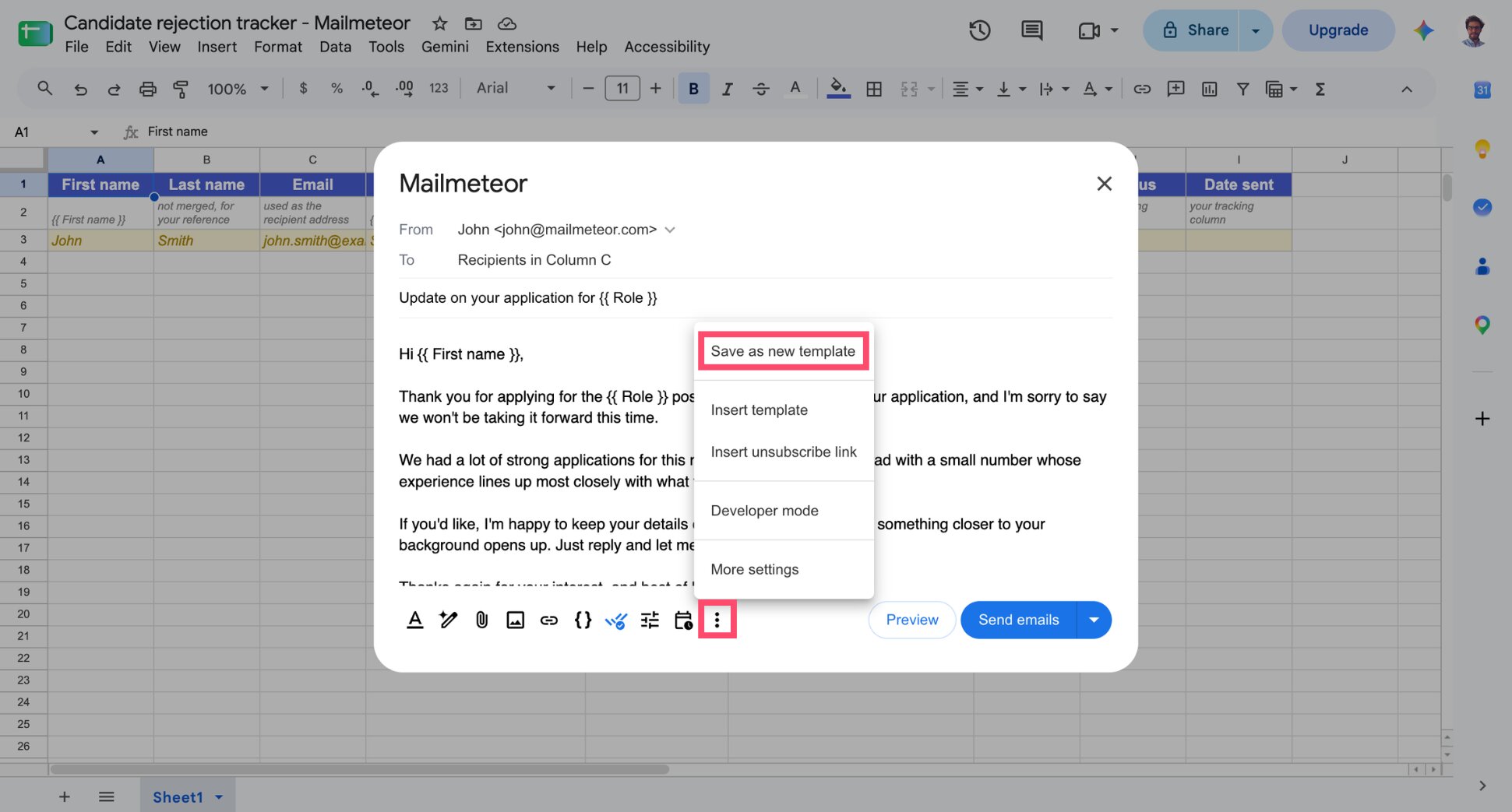Select cell containing John in column A
Viewport: 1512px width, 812px height.
[x=100, y=241]
